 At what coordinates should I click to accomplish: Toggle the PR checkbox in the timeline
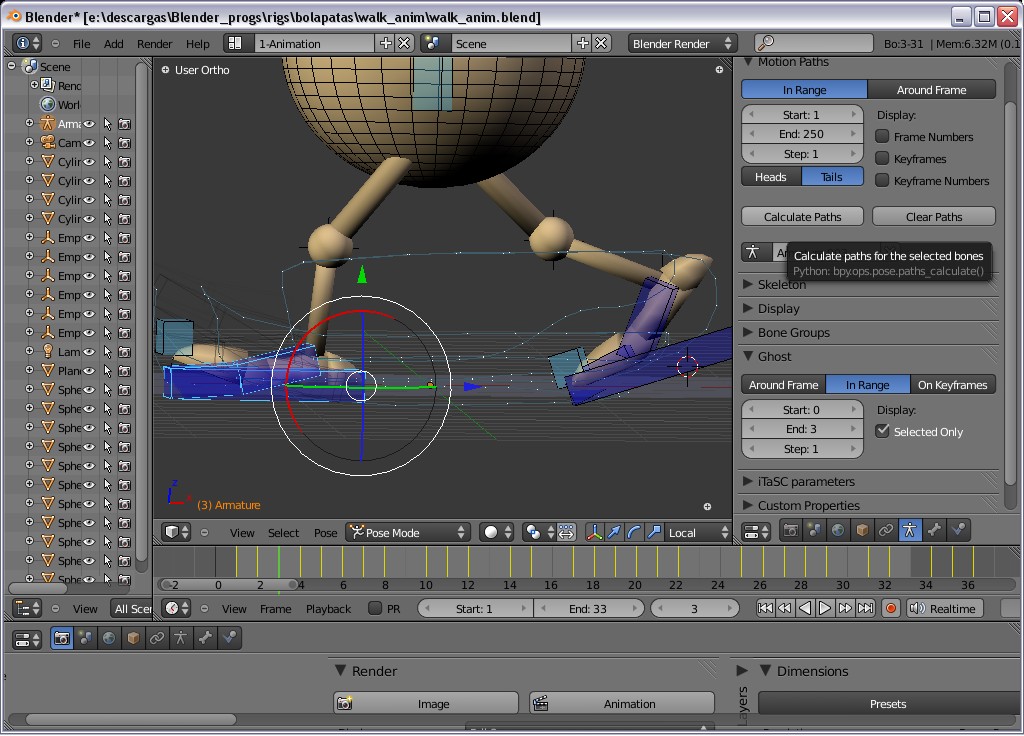(x=375, y=609)
